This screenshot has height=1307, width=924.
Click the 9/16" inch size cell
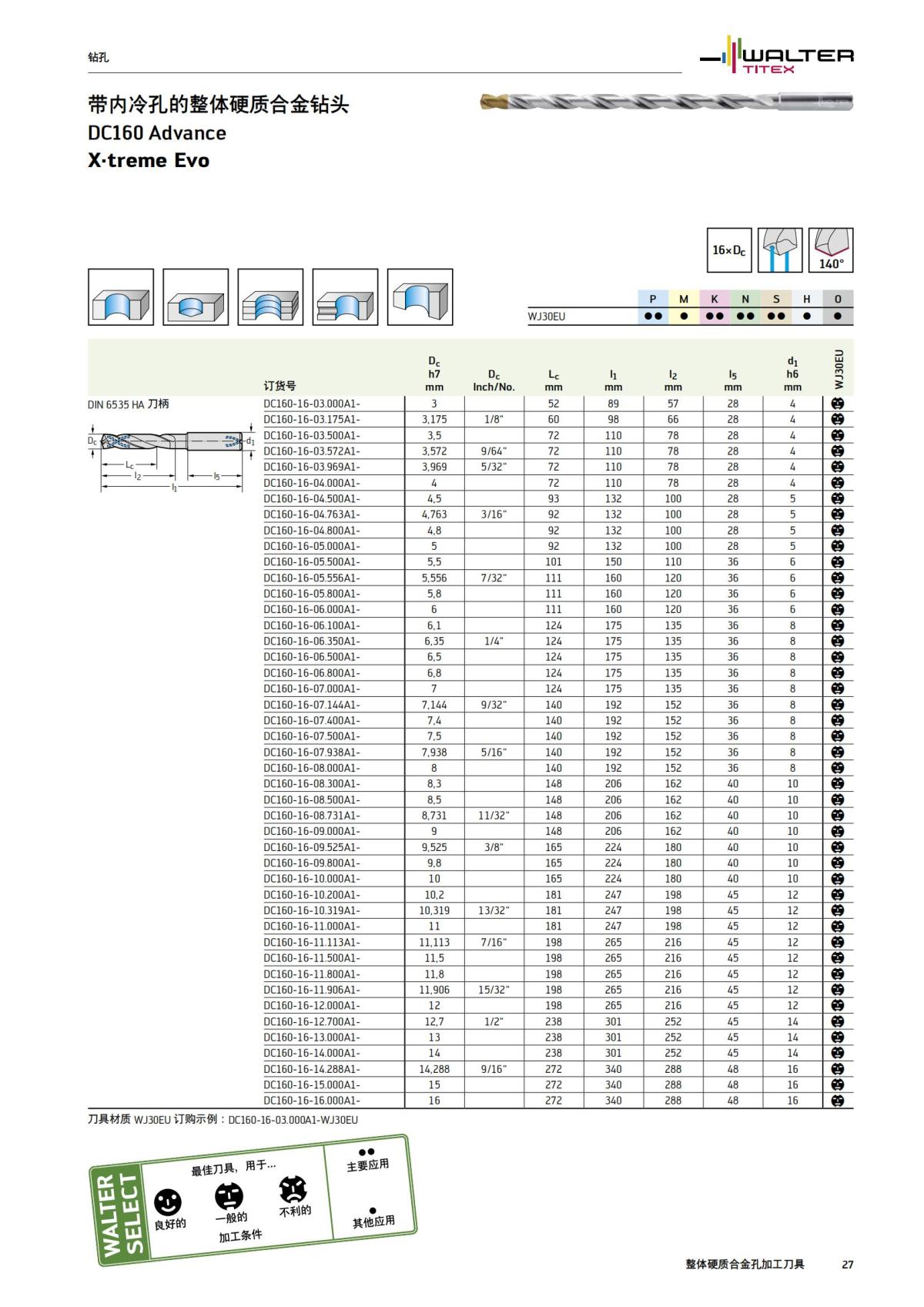coord(494,1069)
